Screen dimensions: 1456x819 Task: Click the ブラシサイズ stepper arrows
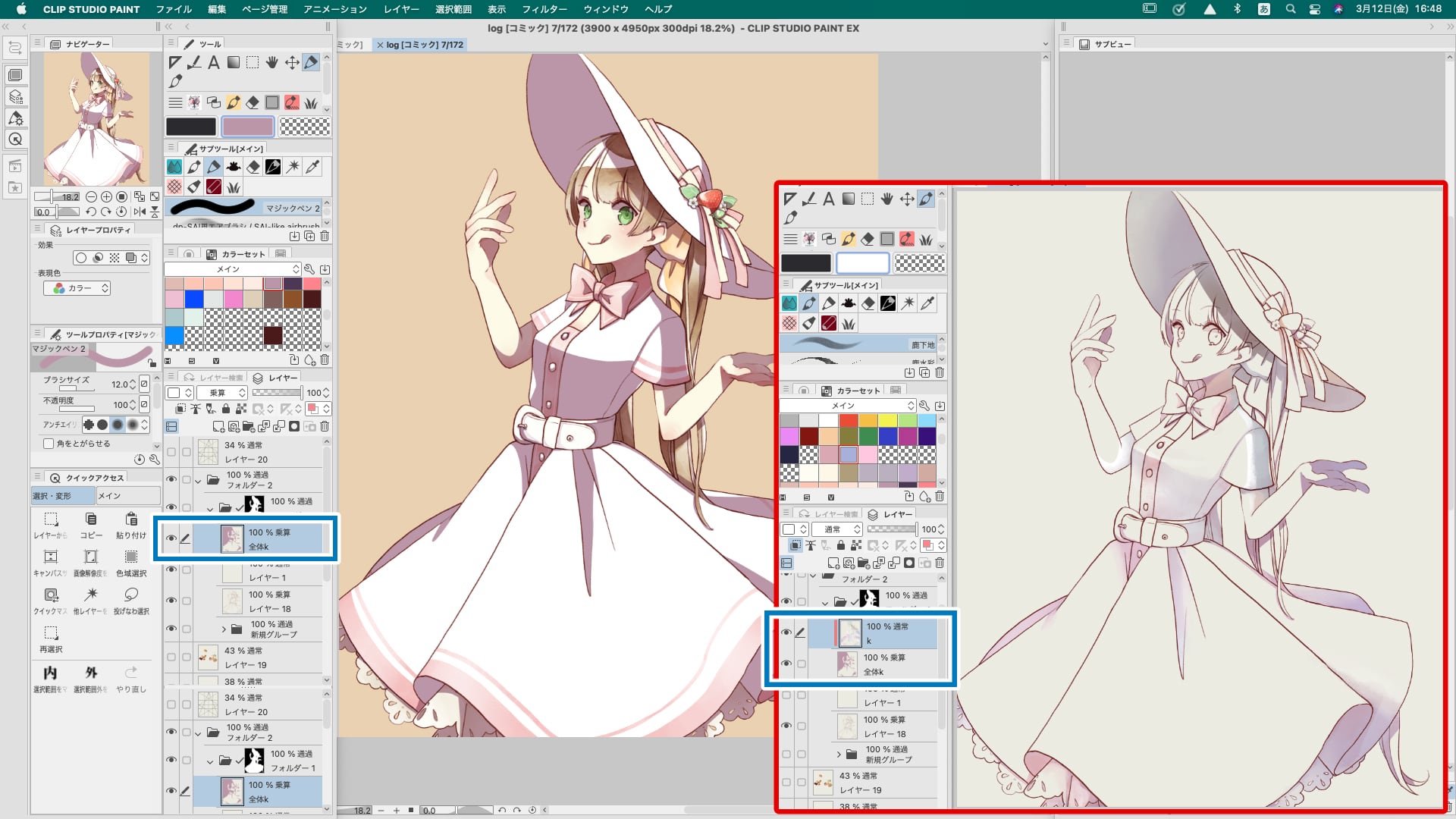133,384
